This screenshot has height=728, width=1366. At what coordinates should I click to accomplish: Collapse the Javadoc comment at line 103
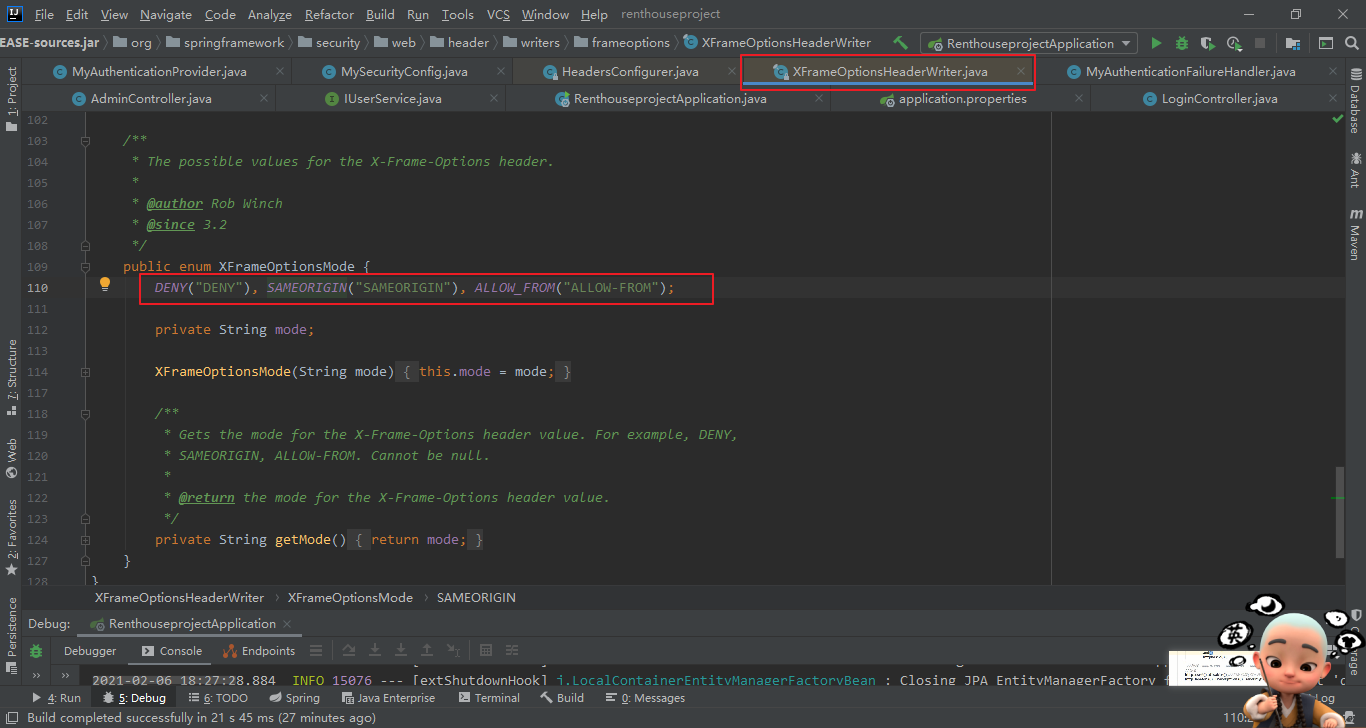[85, 139]
